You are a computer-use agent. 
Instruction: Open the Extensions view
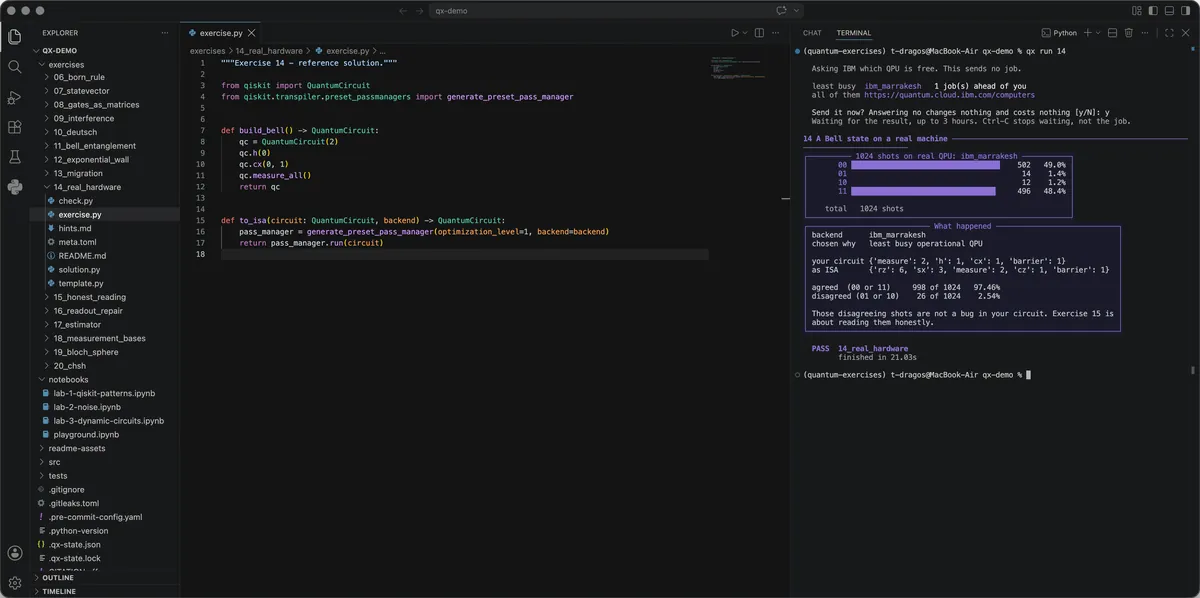pyautogui.click(x=15, y=127)
